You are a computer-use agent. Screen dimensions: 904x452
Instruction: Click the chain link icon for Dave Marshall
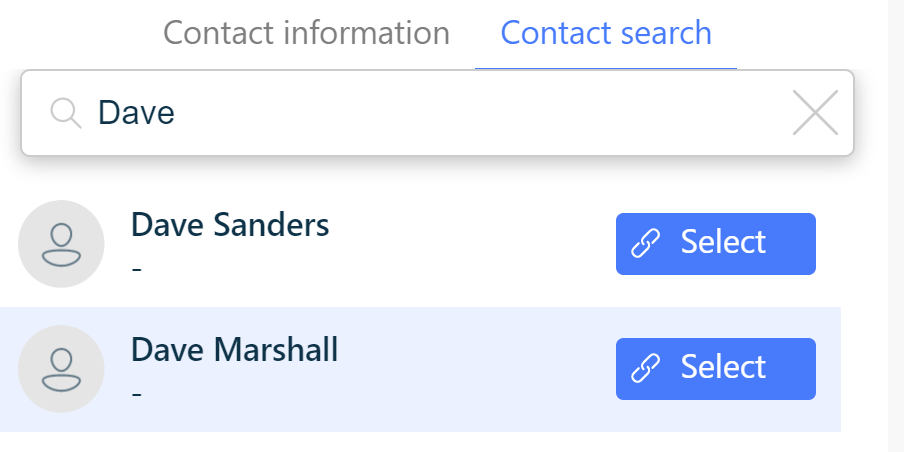(x=646, y=368)
